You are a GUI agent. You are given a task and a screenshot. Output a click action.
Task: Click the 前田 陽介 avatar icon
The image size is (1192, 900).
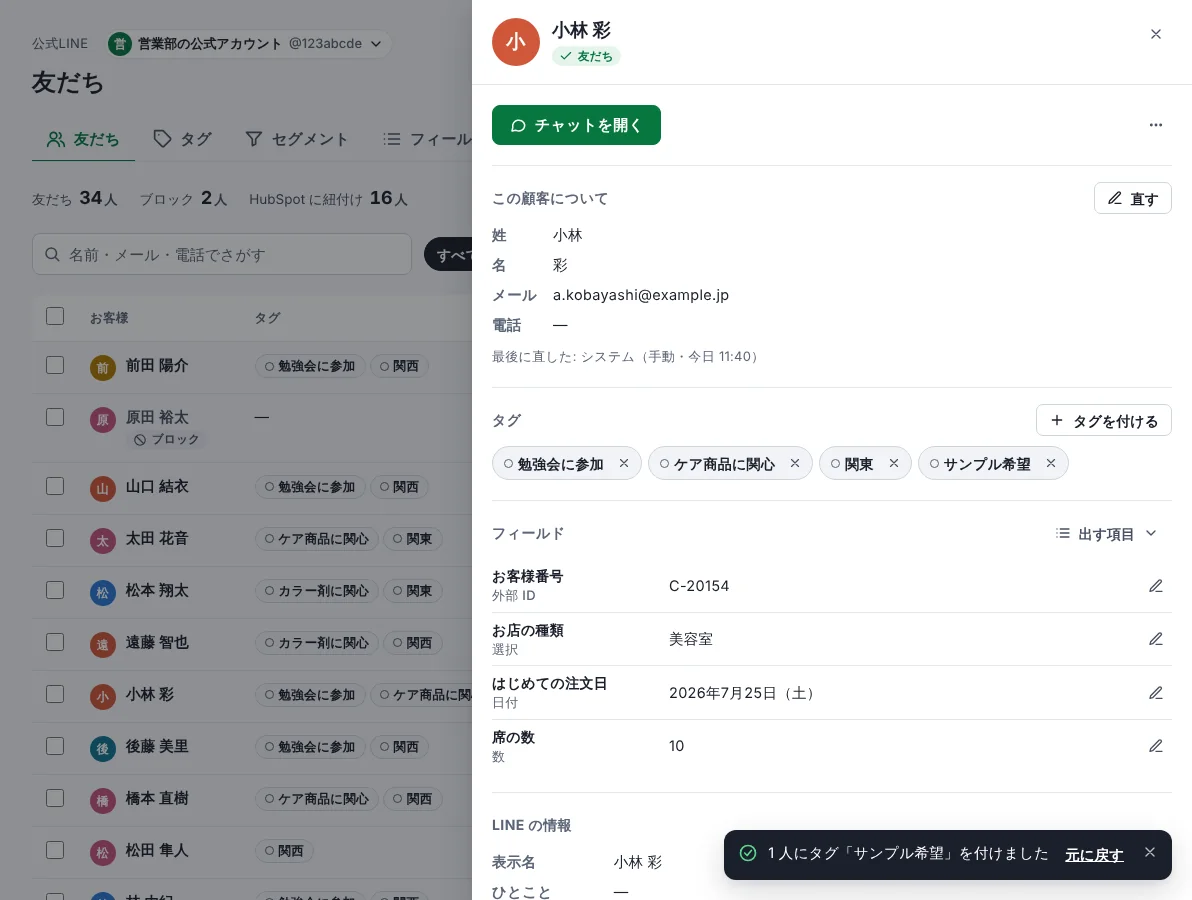click(103, 368)
